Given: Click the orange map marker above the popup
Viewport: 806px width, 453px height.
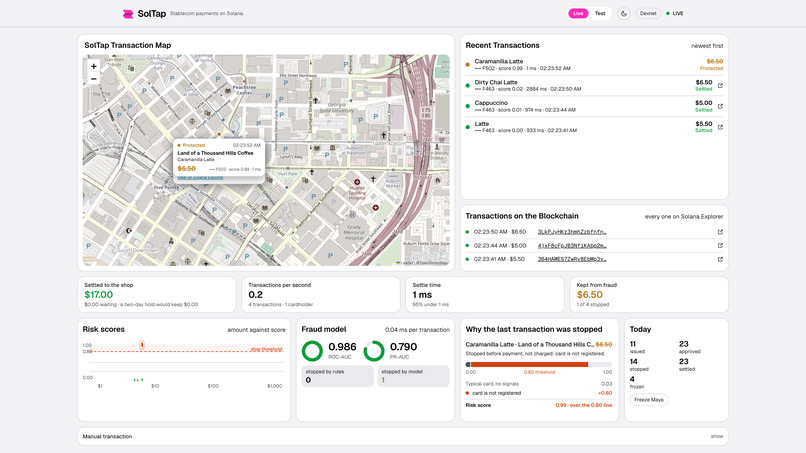Looking at the screenshot, I should pyautogui.click(x=219, y=134).
